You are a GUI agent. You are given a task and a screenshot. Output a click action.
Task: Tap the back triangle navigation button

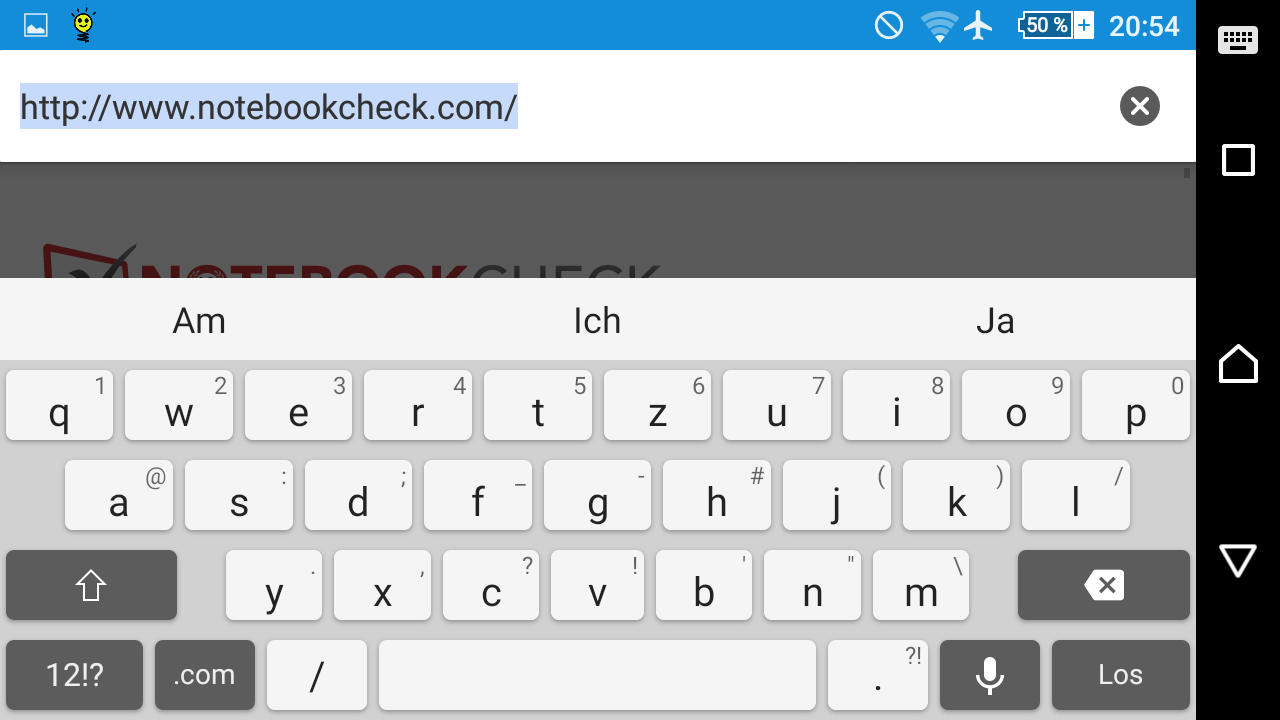pyautogui.click(x=1238, y=560)
